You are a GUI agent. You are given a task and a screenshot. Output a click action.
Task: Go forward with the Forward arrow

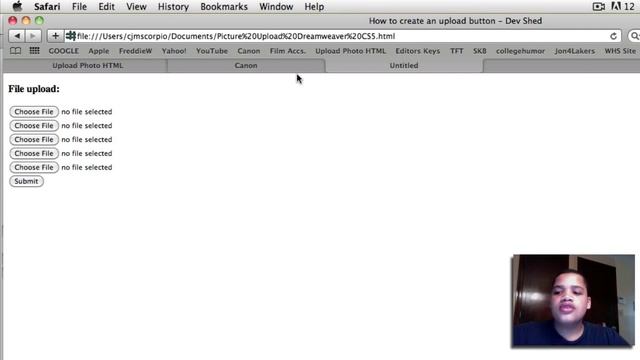(x=33, y=36)
